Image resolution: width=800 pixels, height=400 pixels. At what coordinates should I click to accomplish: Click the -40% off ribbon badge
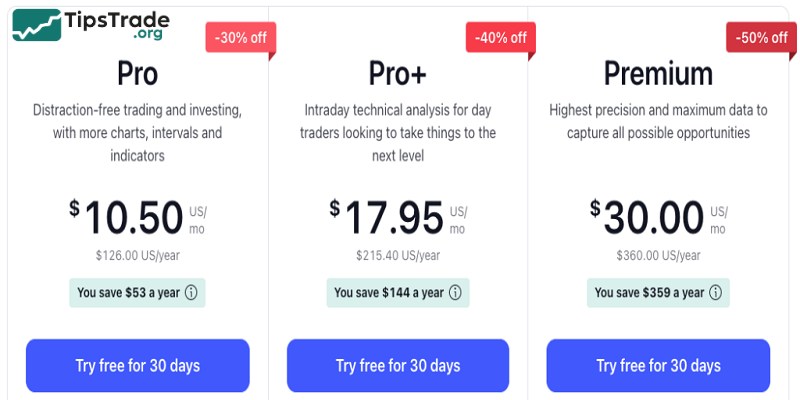[500, 38]
